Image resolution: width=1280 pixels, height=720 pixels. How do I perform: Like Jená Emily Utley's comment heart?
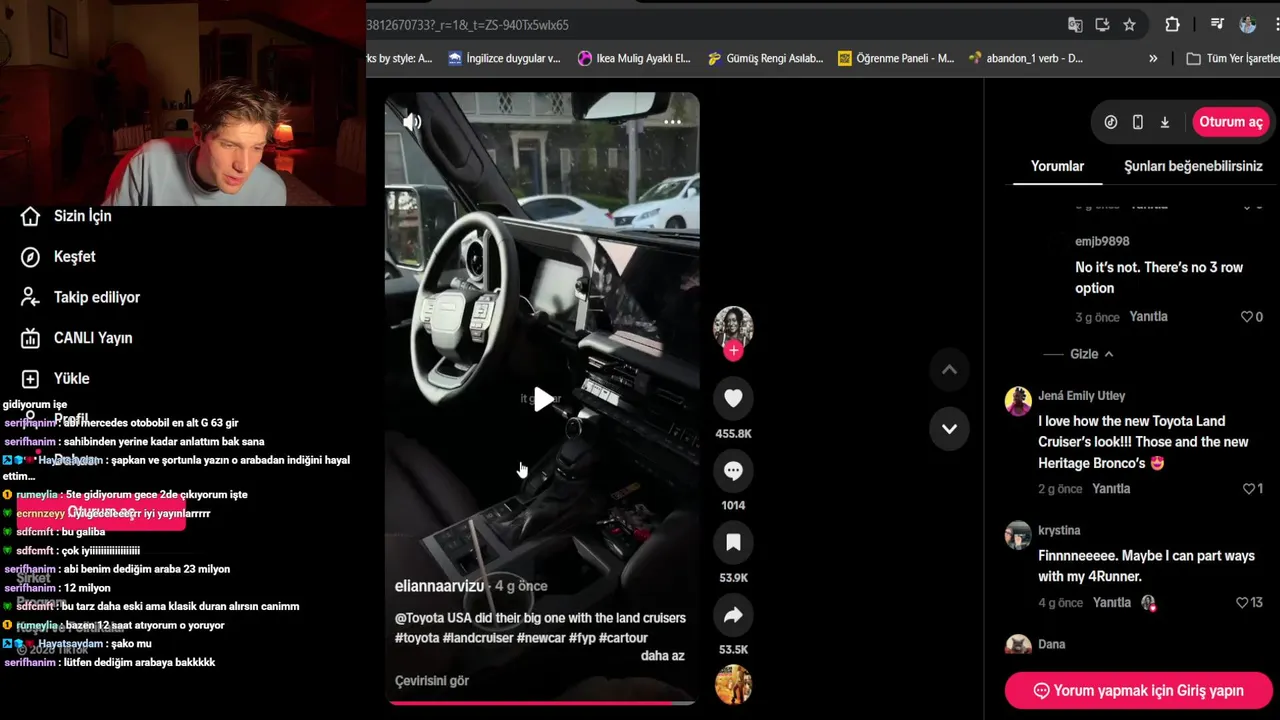[x=1249, y=489]
